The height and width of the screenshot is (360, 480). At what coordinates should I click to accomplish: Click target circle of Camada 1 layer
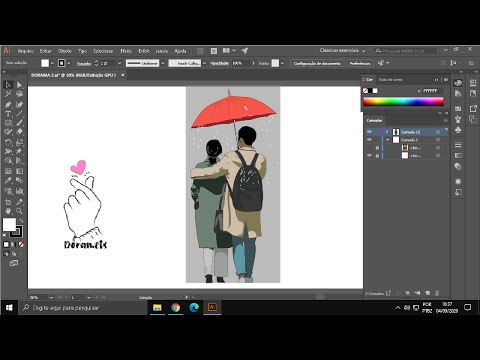(x=438, y=140)
